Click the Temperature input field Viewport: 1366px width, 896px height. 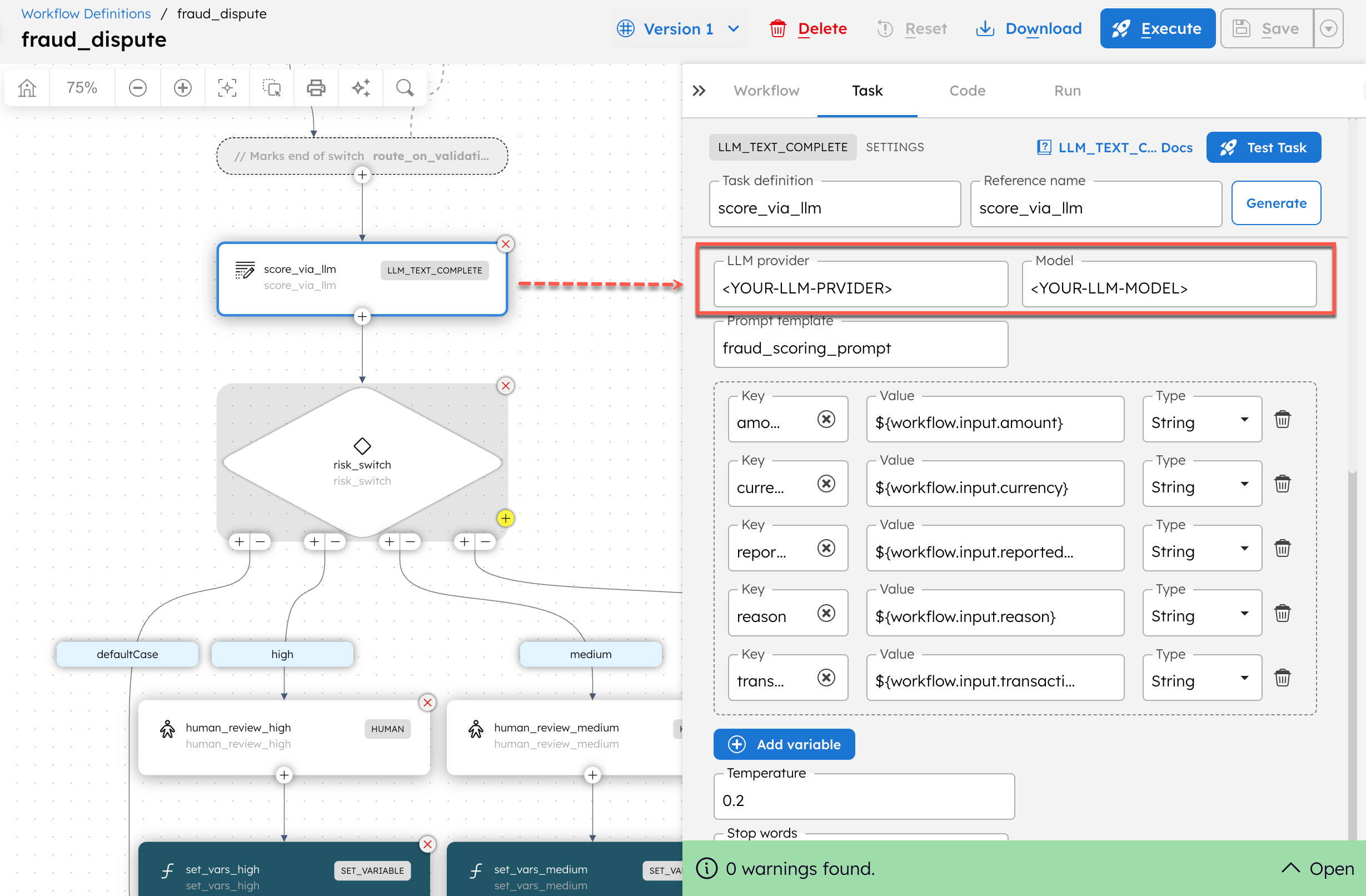(x=864, y=800)
